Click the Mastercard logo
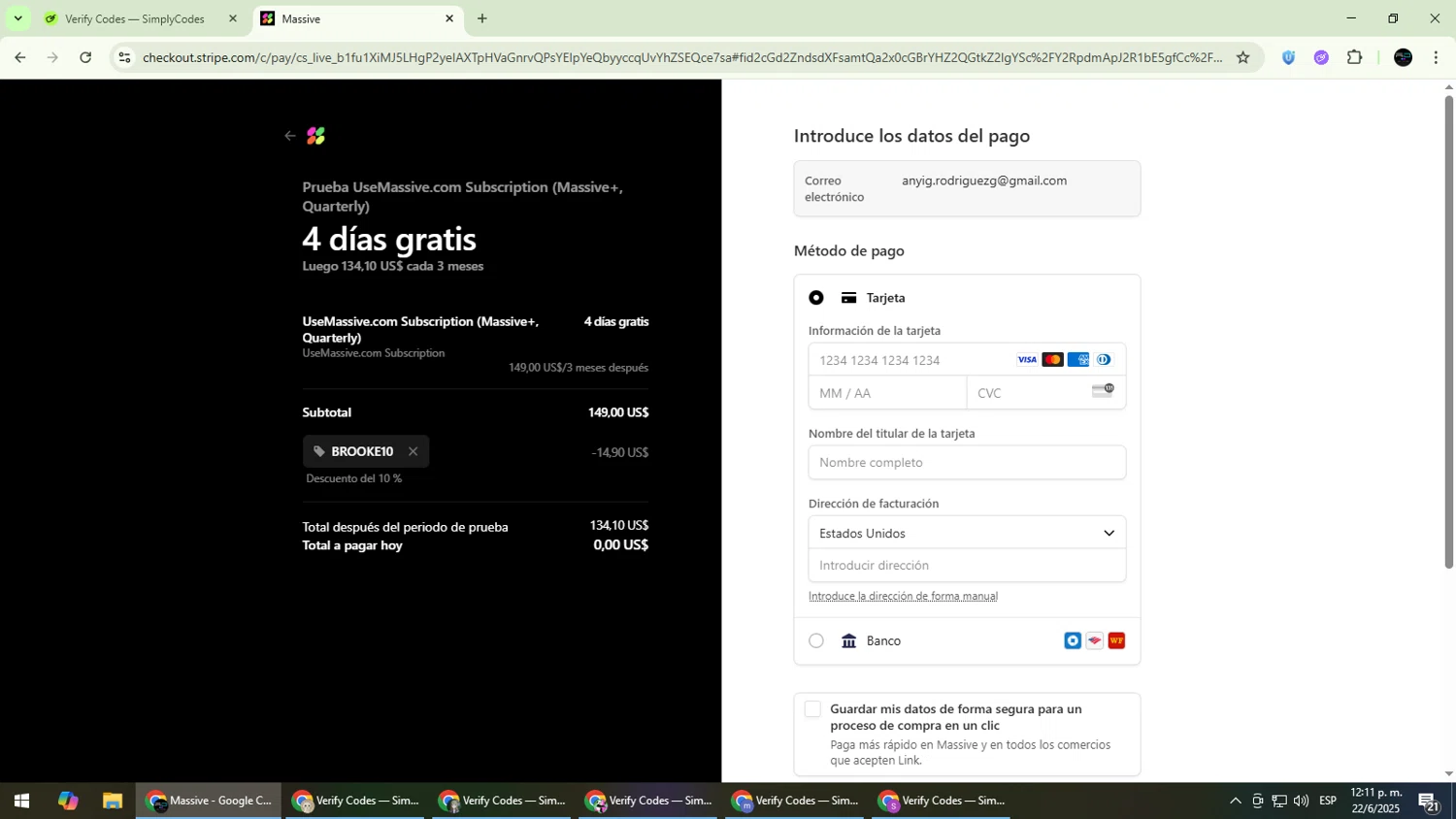 (1052, 360)
